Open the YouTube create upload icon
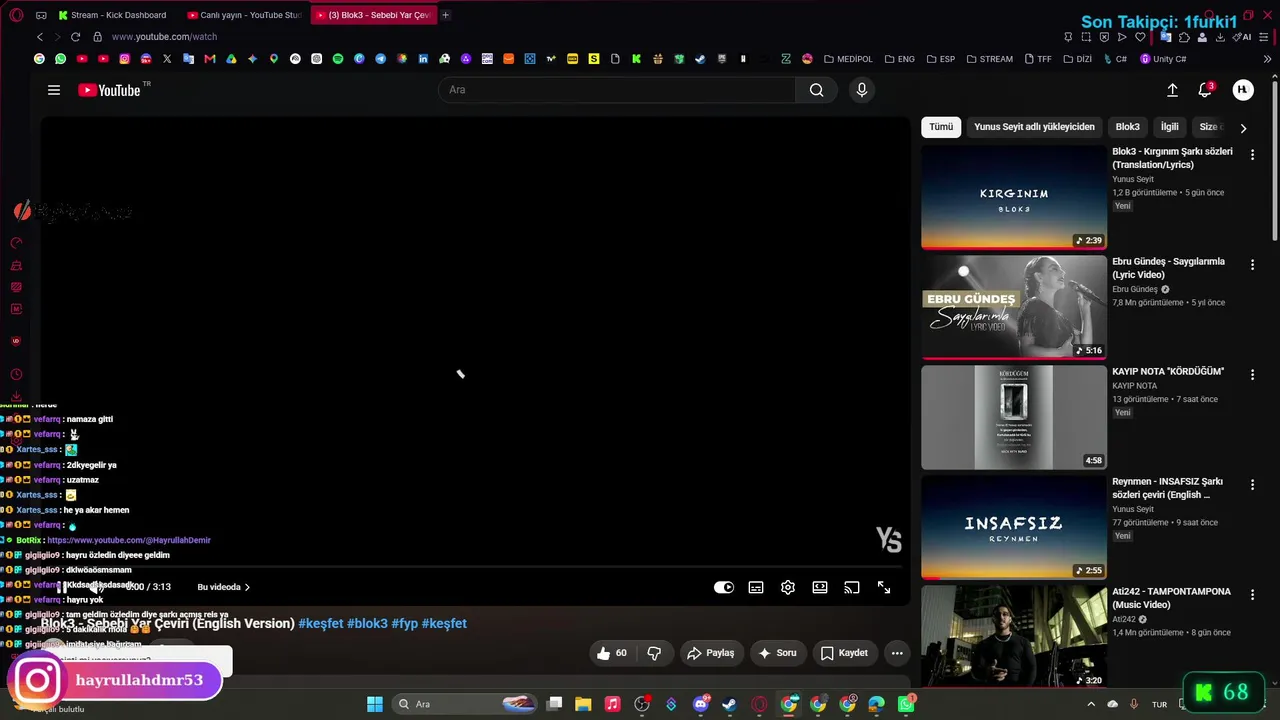1280x720 pixels. (x=1172, y=90)
